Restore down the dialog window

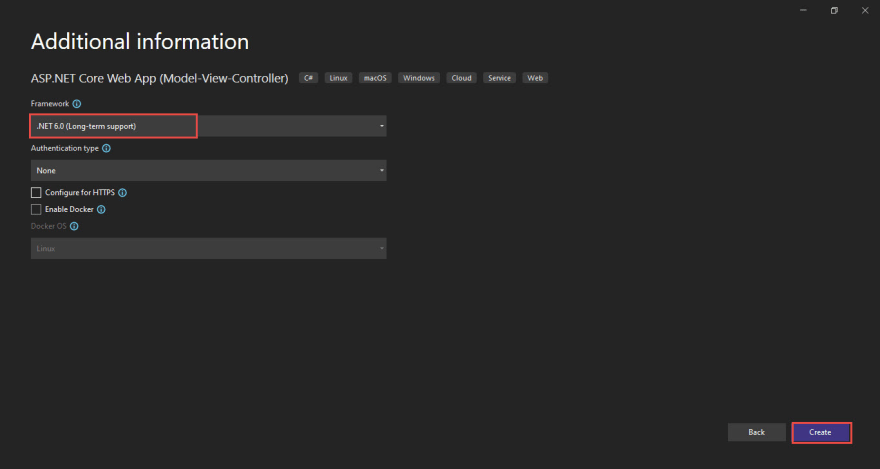[x=835, y=10]
